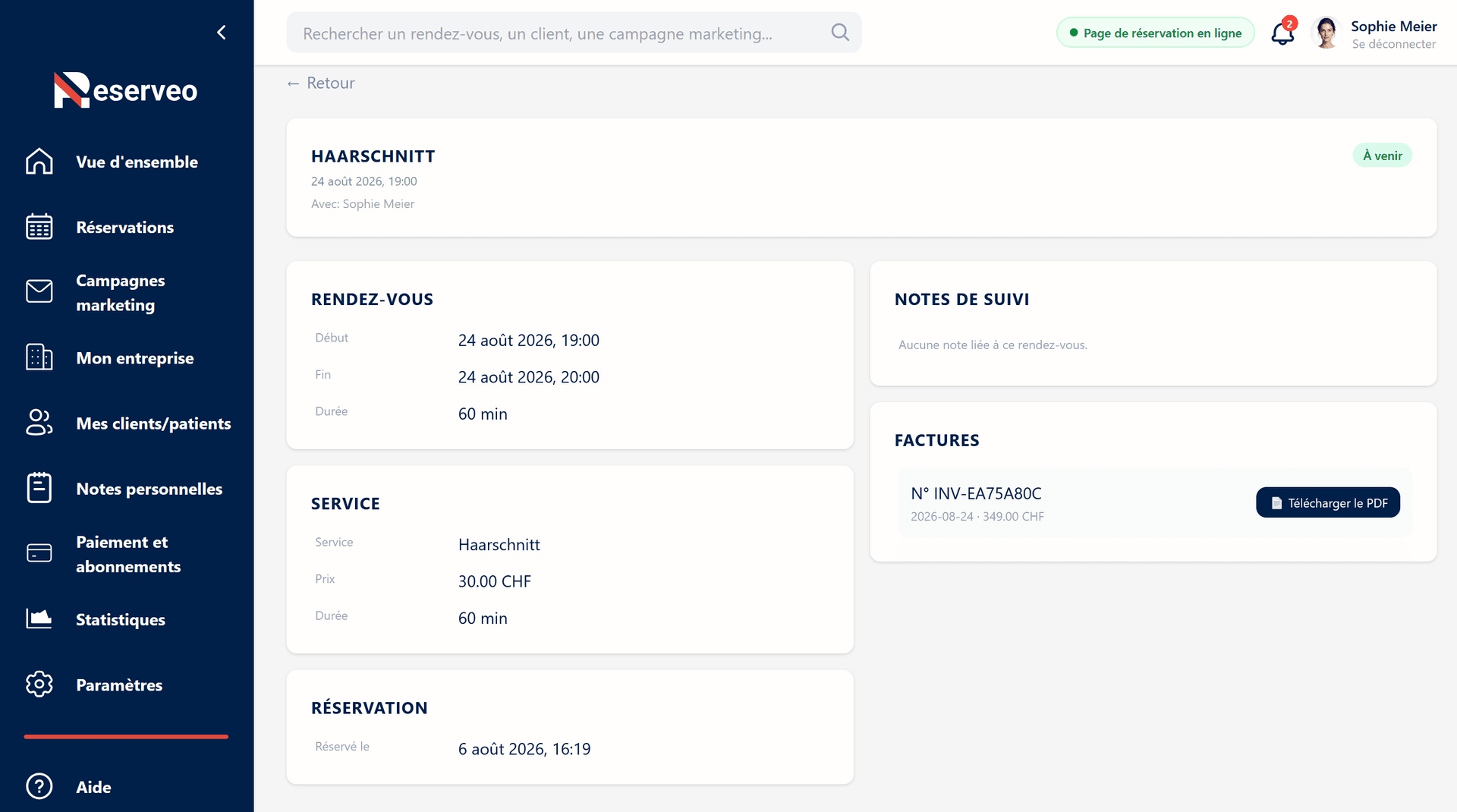Image resolution: width=1457 pixels, height=812 pixels.
Task: Click the Retour back link
Action: (320, 83)
